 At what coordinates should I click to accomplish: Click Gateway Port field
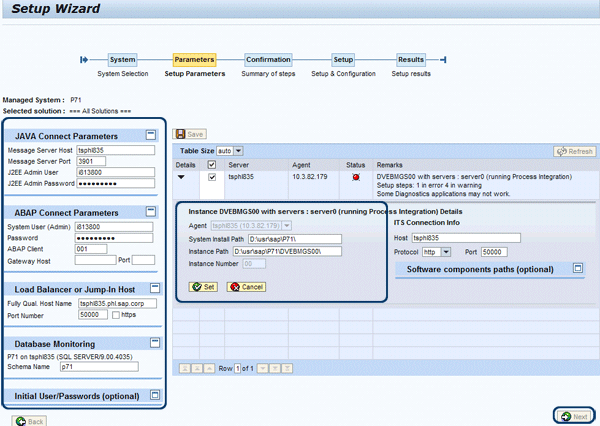(x=143, y=260)
